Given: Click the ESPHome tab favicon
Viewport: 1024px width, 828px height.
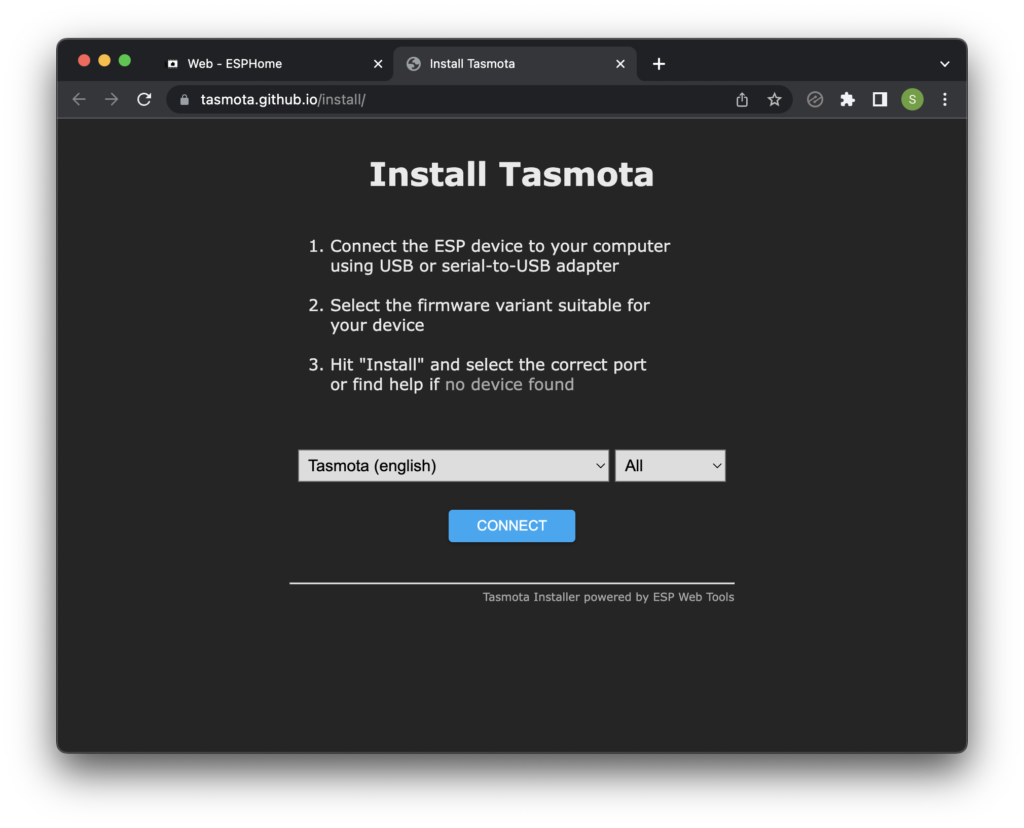Looking at the screenshot, I should point(173,64).
